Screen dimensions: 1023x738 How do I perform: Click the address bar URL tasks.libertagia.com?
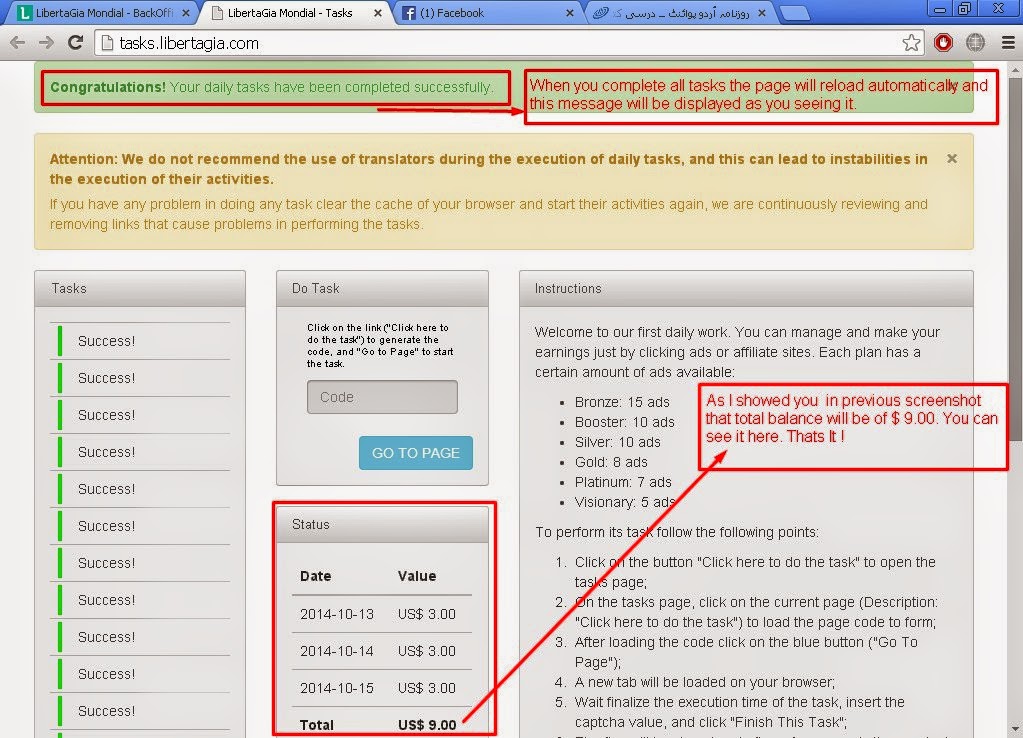(189, 44)
